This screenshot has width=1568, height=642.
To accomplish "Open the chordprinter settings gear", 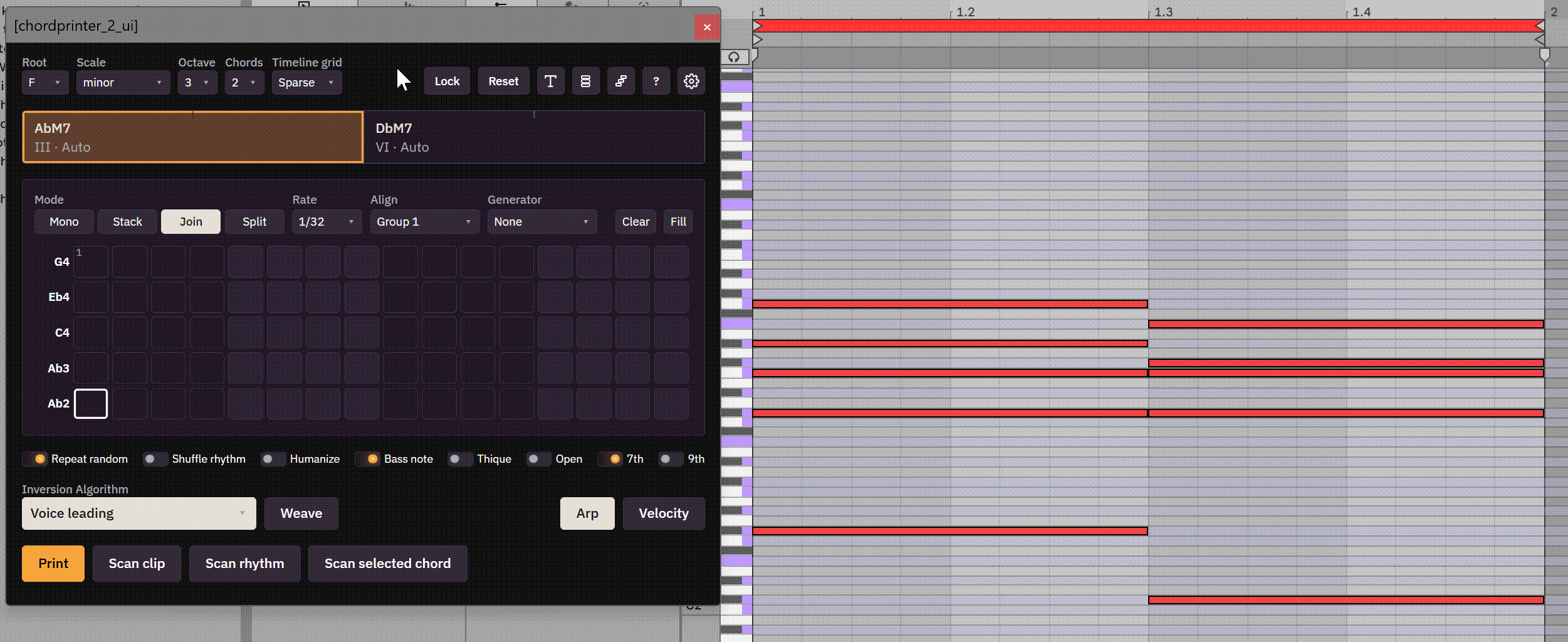I will pos(691,82).
